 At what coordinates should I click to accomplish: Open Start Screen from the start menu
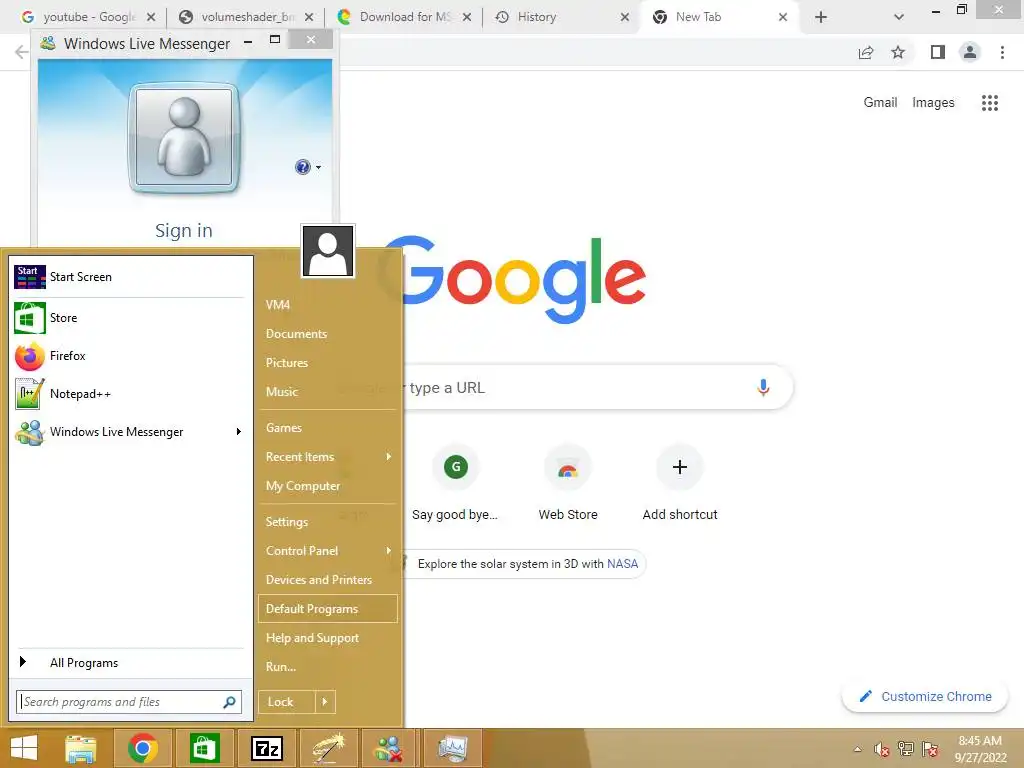[x=129, y=277]
